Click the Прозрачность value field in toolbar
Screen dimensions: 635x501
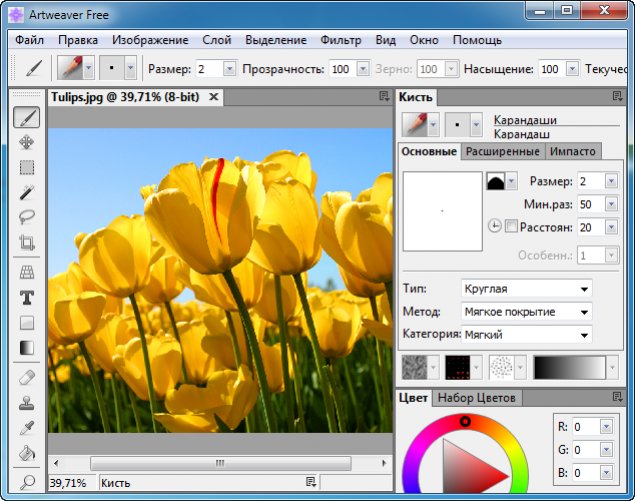tap(341, 69)
